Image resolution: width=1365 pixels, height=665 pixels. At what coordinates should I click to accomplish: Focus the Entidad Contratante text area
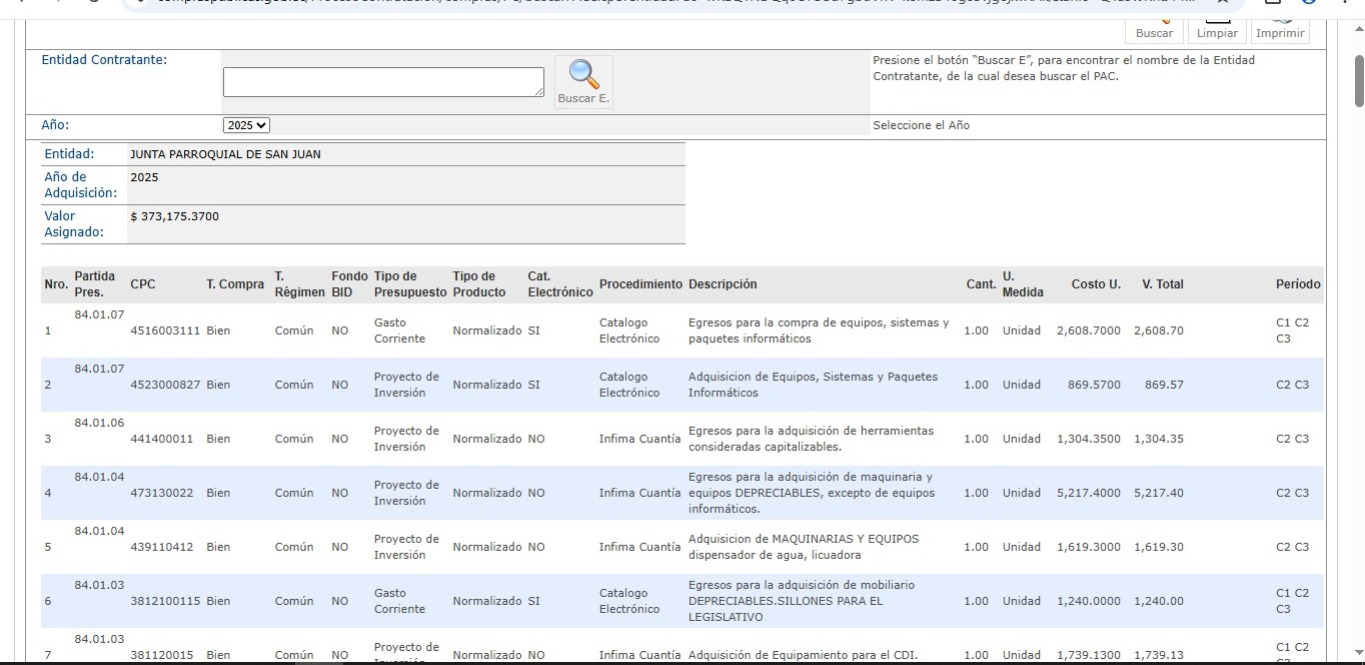click(x=383, y=82)
